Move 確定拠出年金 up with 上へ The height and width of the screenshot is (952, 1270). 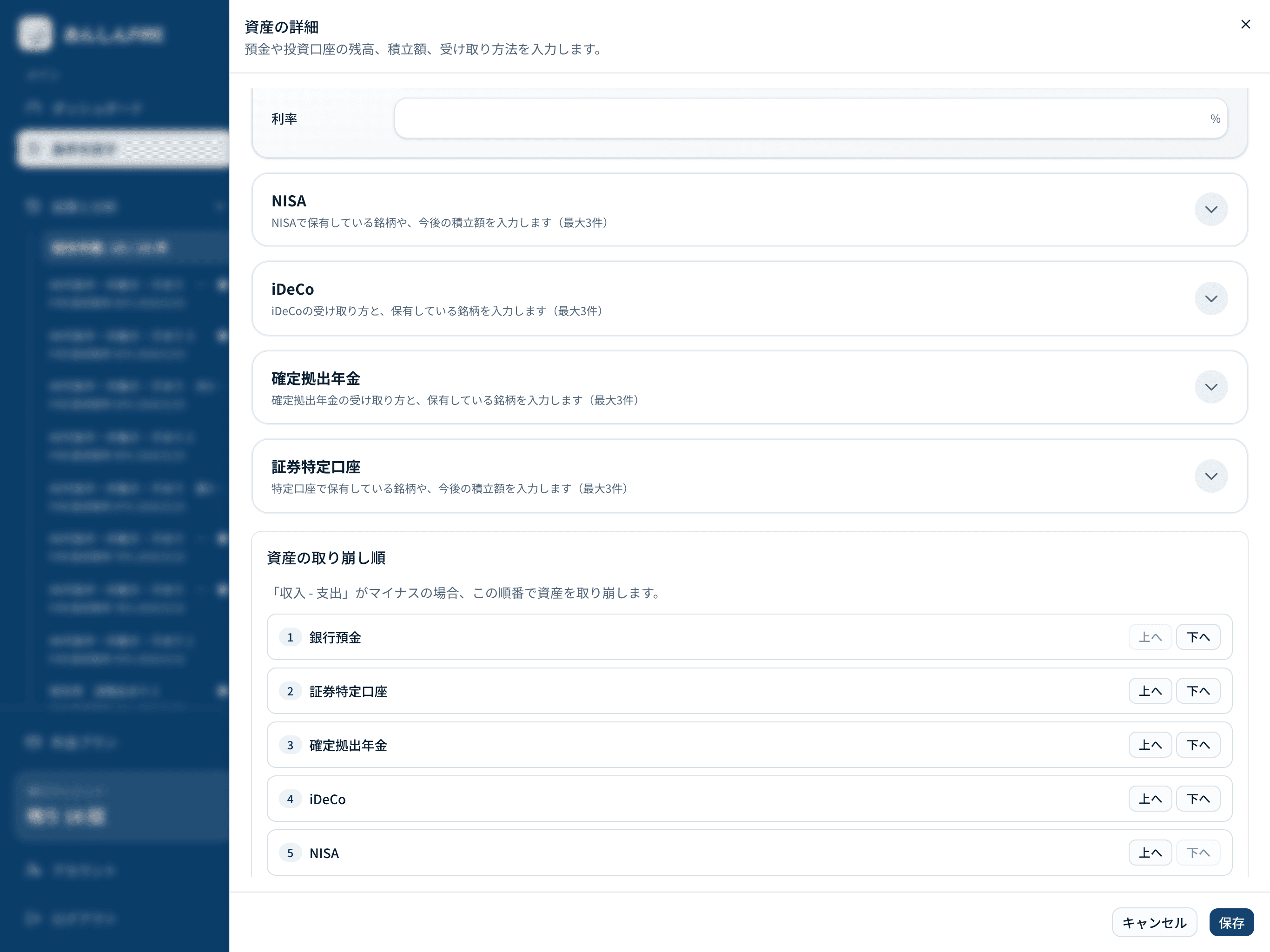tap(1150, 745)
